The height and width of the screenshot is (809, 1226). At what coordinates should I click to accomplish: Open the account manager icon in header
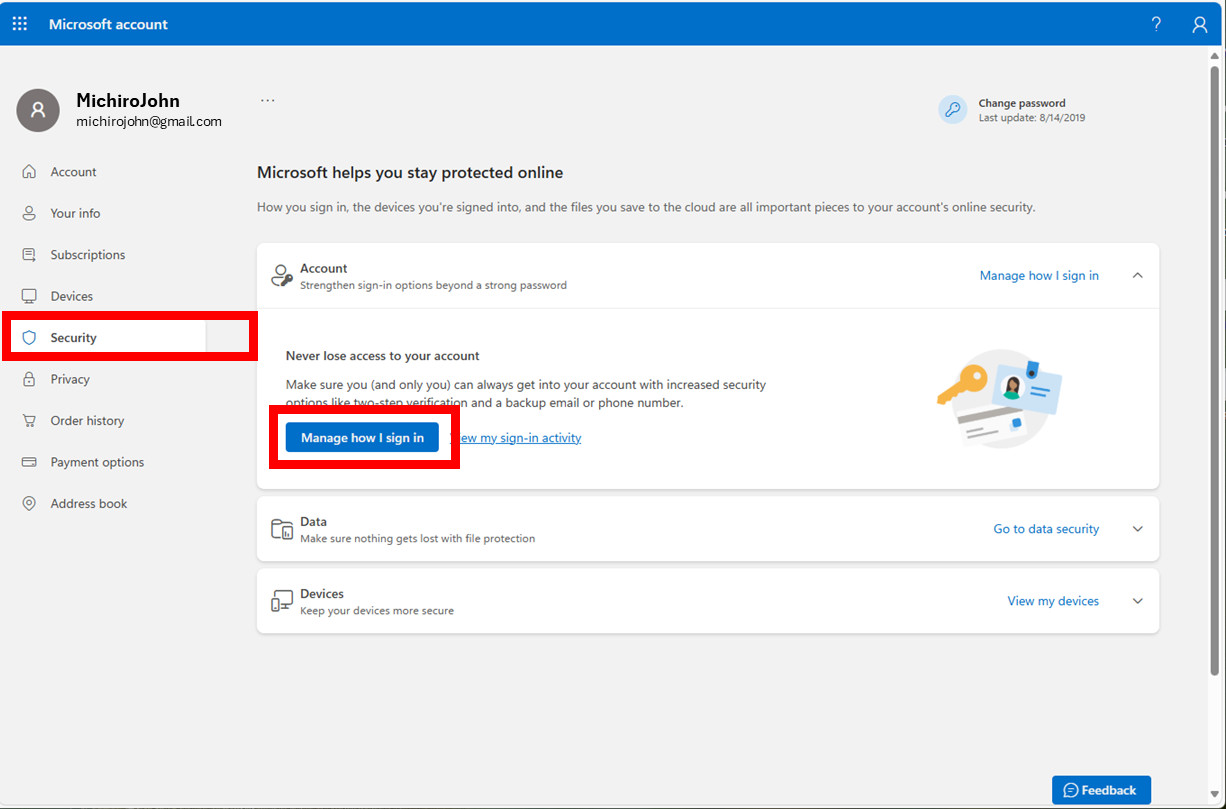click(x=1200, y=25)
